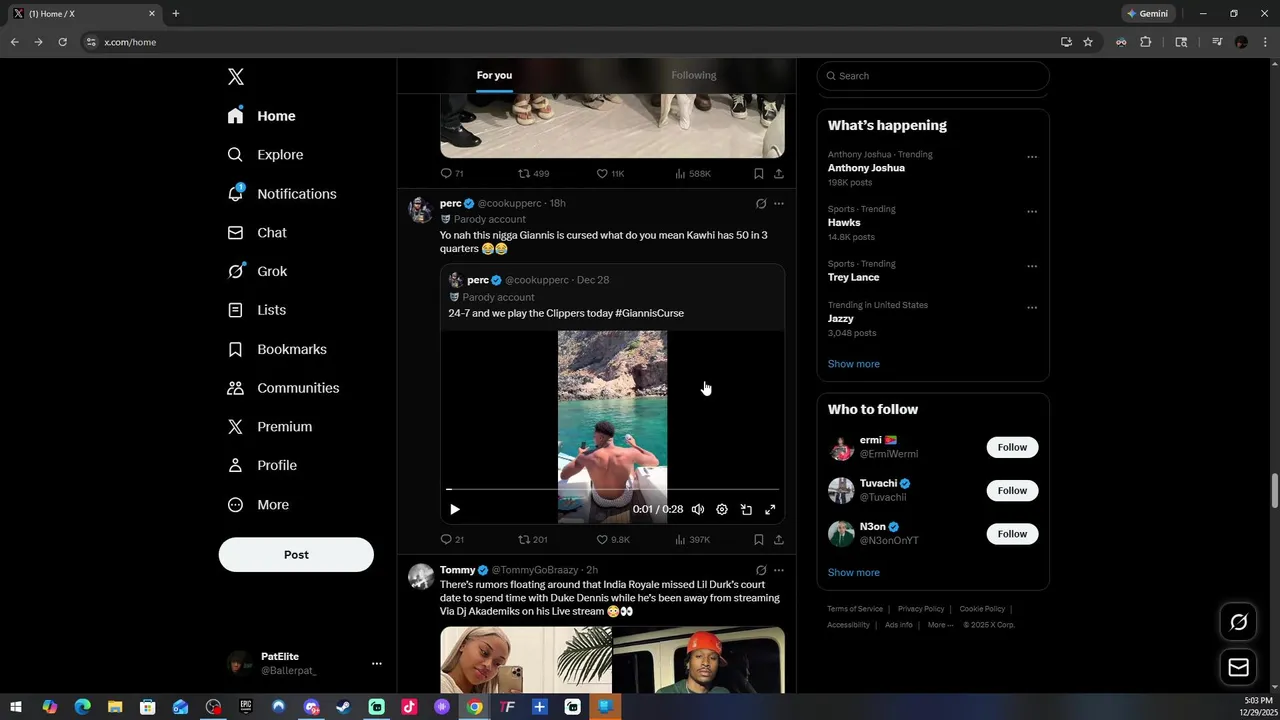Seek using the video progress bar
The height and width of the screenshot is (720, 1280).
click(612, 489)
